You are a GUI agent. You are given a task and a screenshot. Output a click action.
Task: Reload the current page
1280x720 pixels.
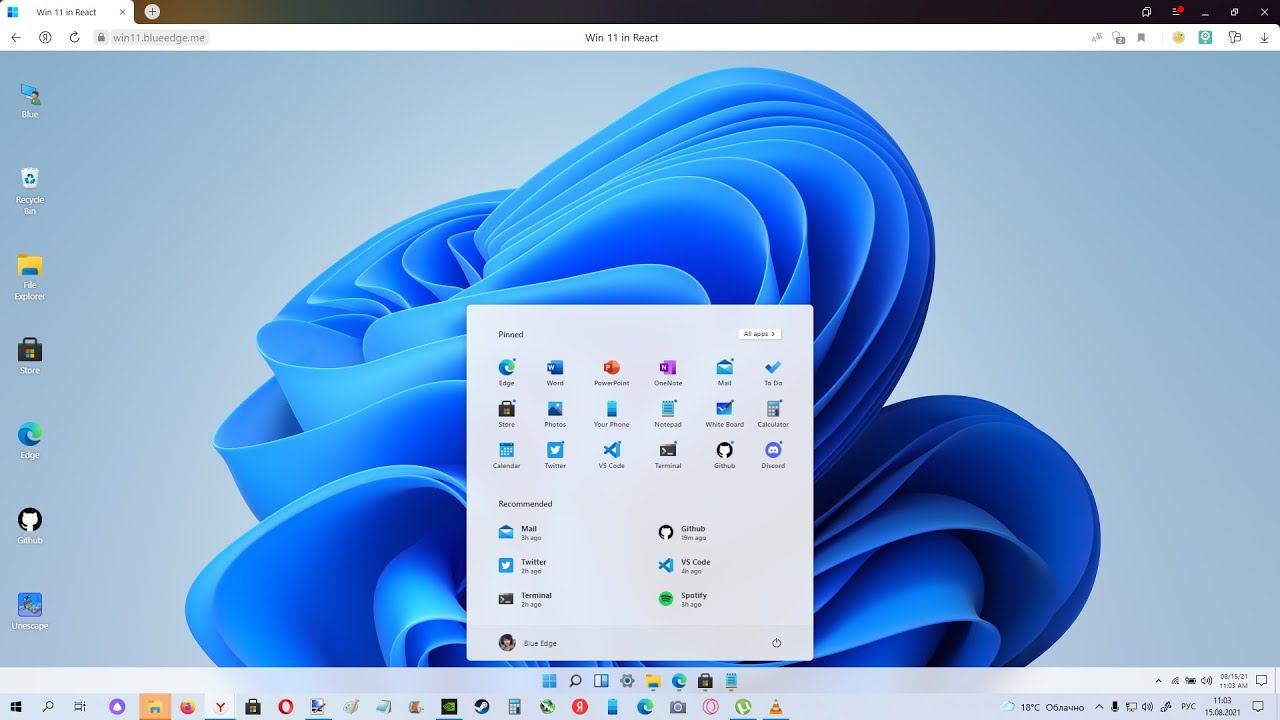coord(74,37)
